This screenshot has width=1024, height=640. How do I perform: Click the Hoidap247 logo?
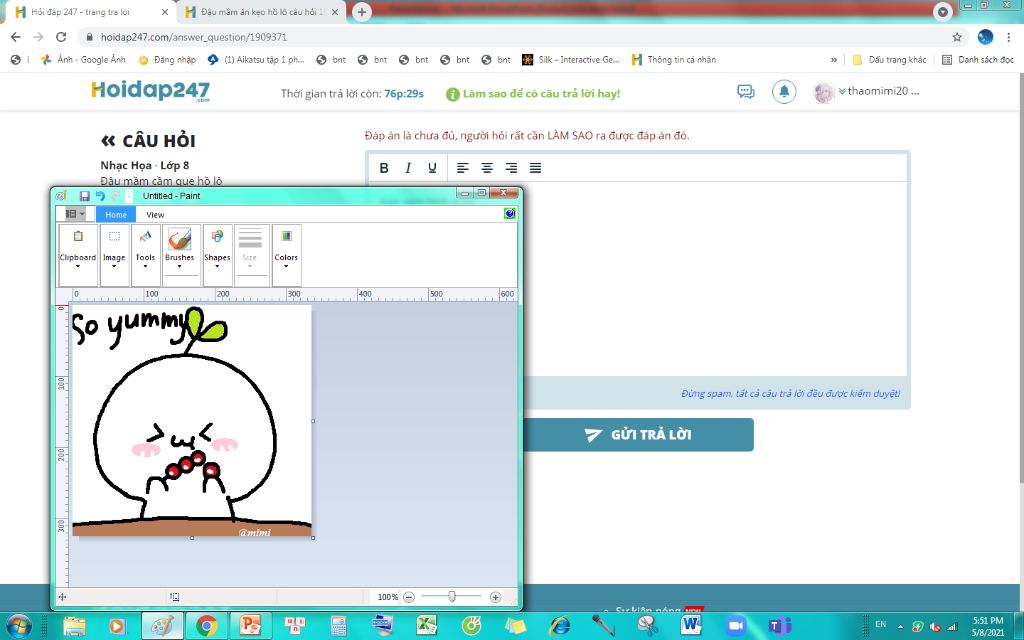pyautogui.click(x=151, y=91)
